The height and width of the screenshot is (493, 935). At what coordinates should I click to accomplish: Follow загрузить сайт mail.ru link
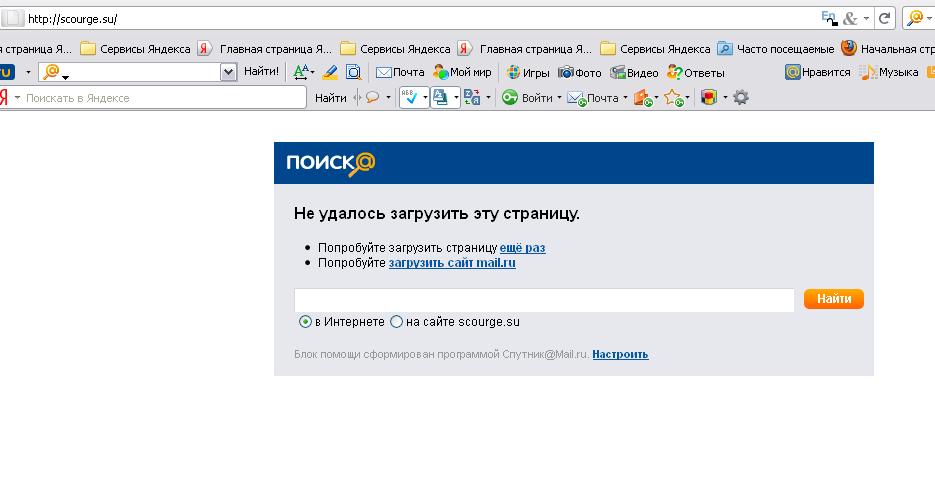(452, 263)
